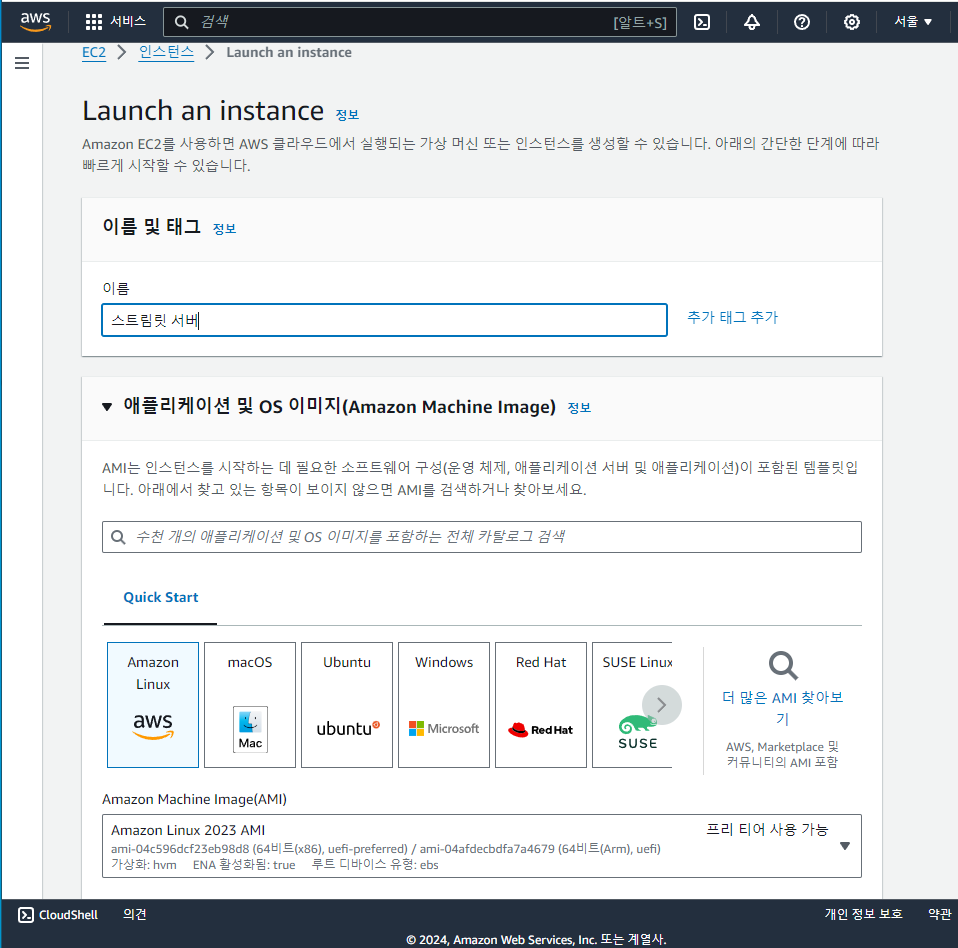Click the AWS logo home icon
The image size is (958, 948).
pyautogui.click(x=35, y=21)
